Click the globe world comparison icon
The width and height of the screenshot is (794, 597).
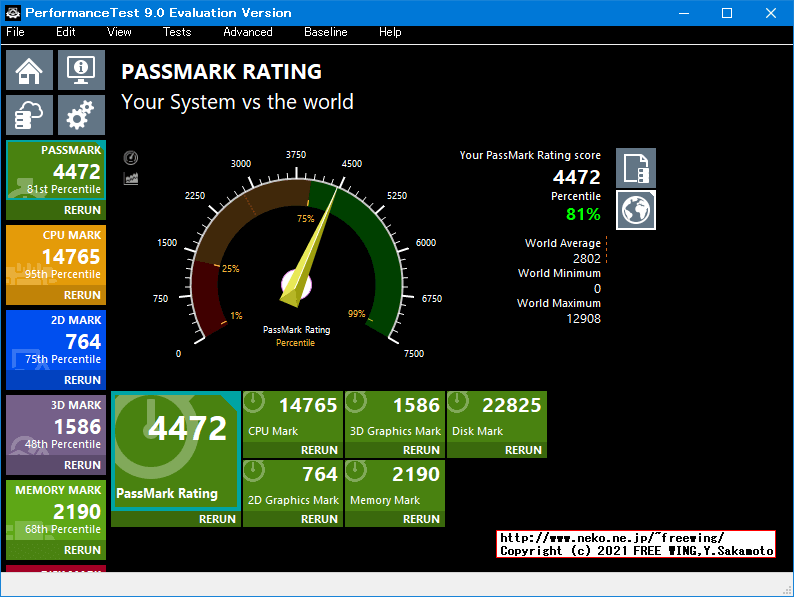(636, 210)
